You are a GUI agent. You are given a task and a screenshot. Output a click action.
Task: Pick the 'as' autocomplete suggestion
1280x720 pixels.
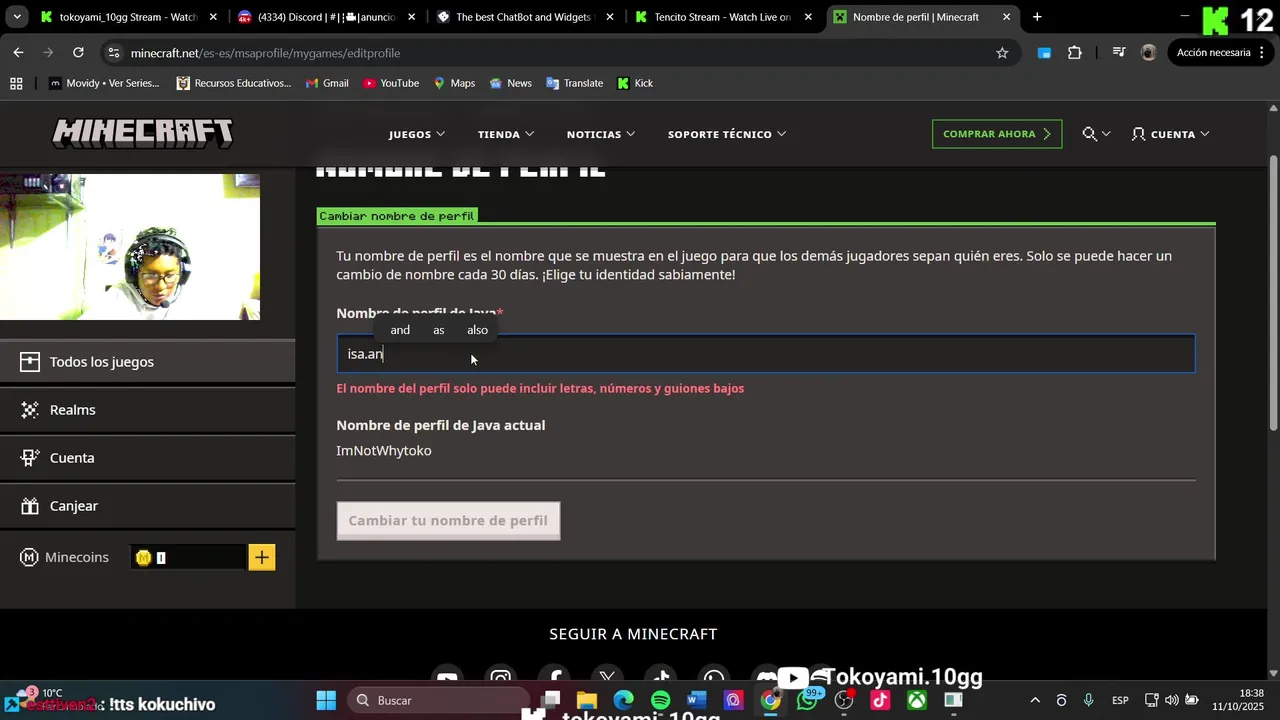point(439,330)
